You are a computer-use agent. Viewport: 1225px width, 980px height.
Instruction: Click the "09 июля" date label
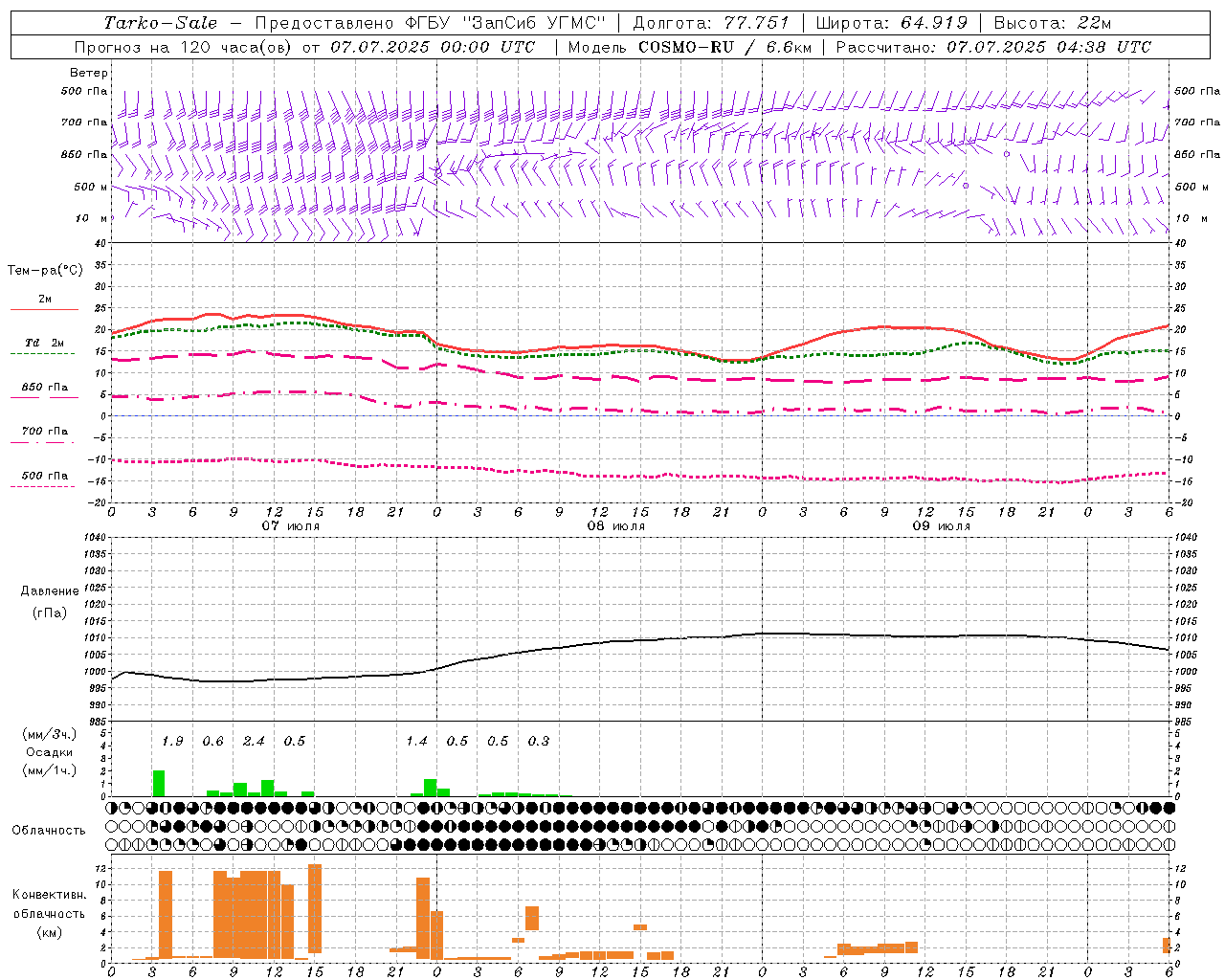click(x=942, y=526)
